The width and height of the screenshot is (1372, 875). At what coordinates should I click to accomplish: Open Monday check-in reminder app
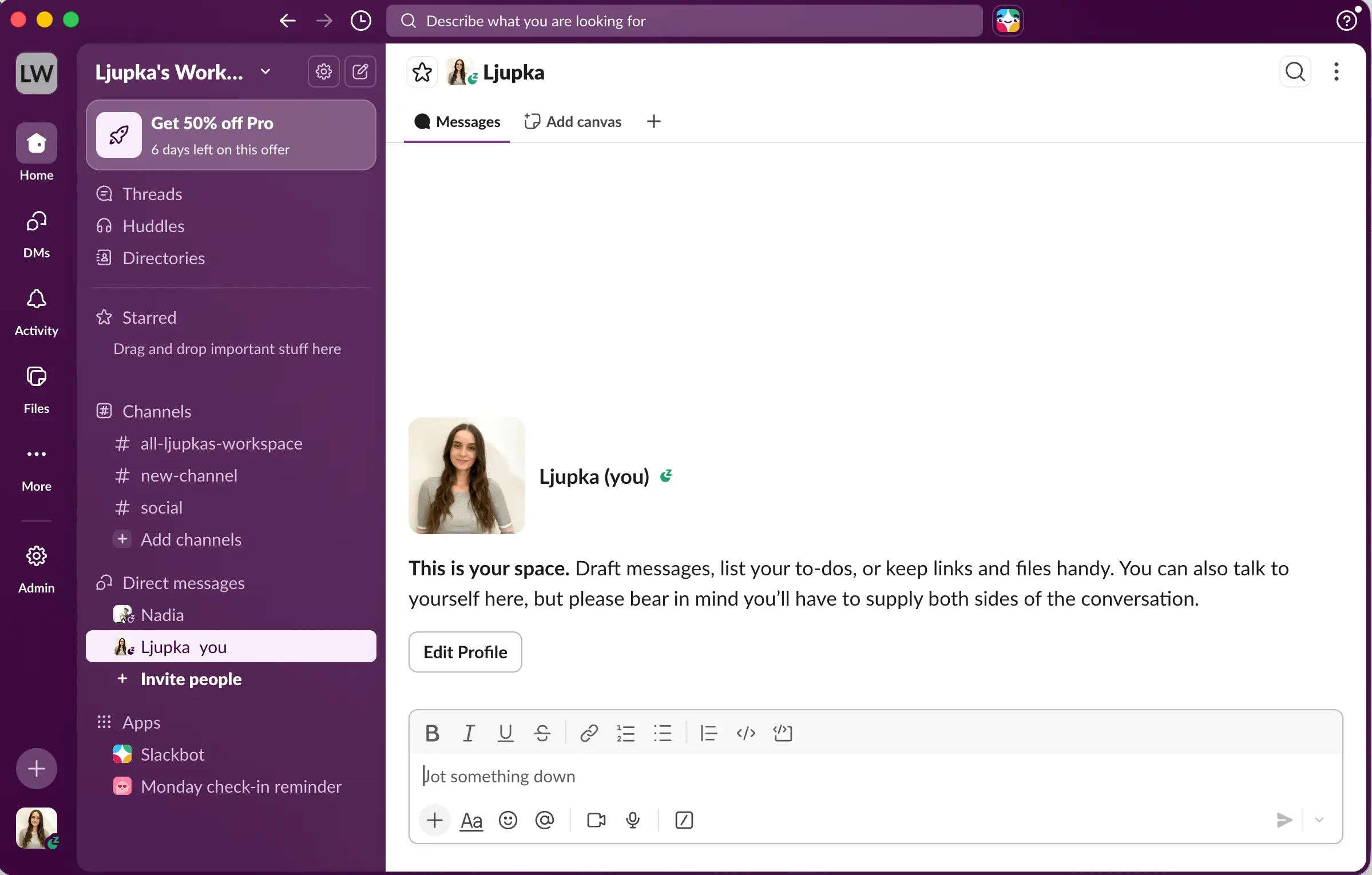coord(231,786)
